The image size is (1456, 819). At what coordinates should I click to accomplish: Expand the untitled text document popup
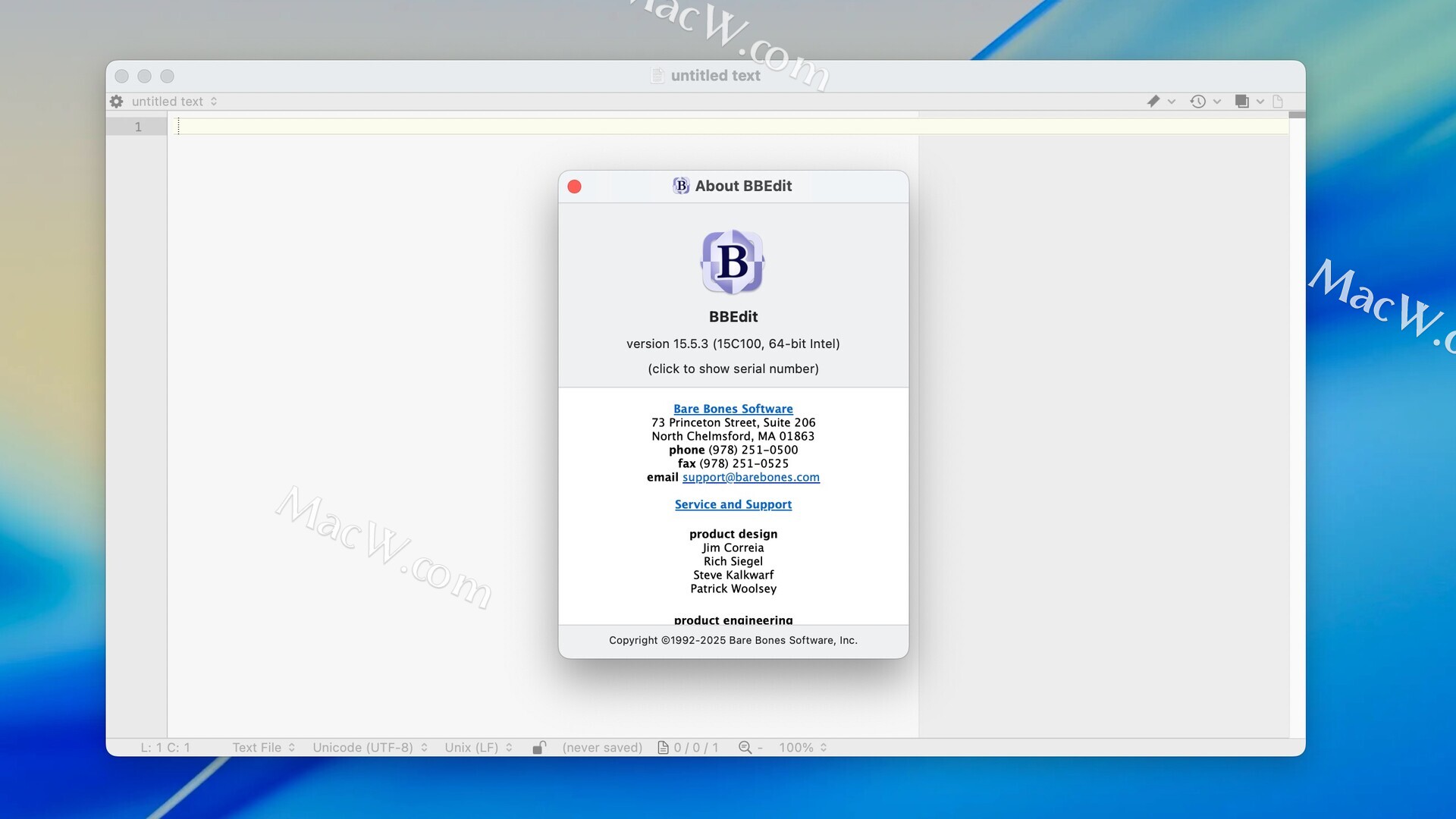click(175, 102)
